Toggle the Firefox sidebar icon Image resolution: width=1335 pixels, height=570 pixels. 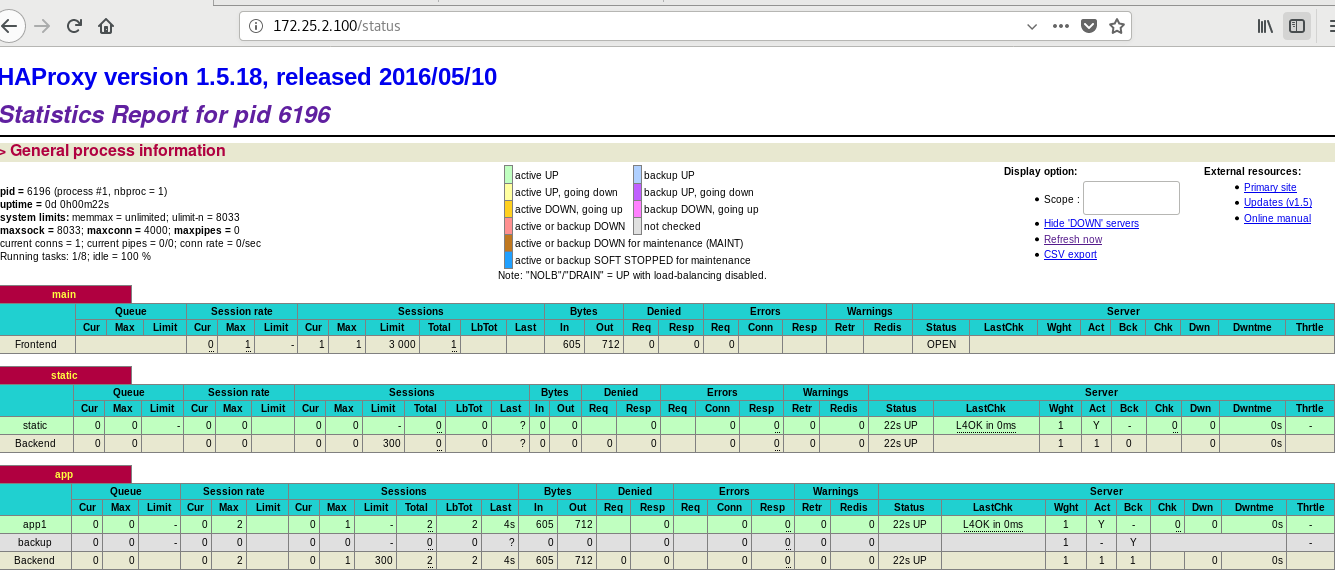point(1297,26)
